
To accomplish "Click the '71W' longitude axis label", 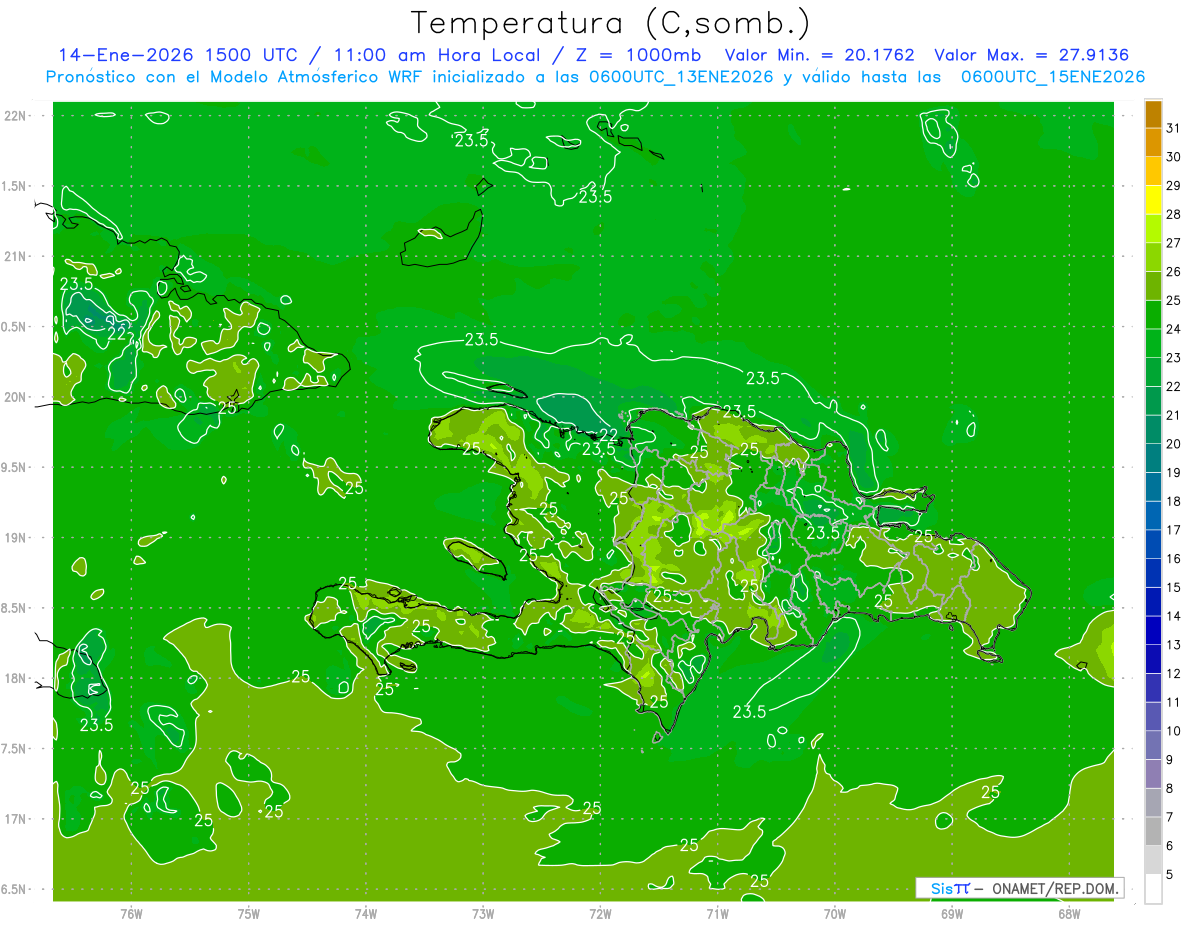I will [717, 913].
